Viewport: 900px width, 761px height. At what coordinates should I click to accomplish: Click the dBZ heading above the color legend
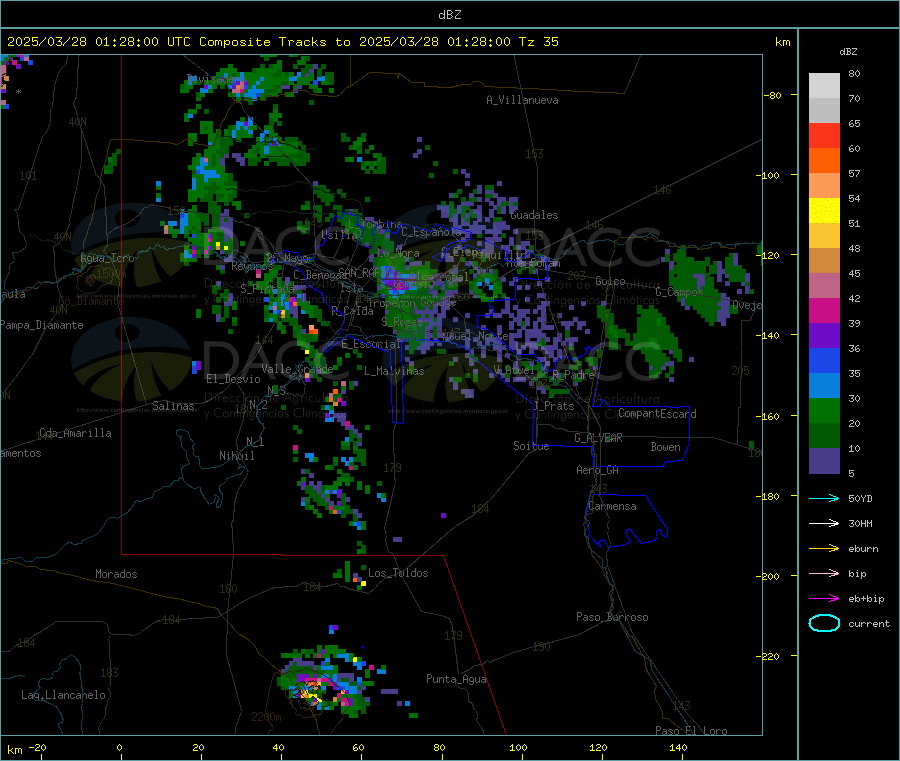coord(848,52)
